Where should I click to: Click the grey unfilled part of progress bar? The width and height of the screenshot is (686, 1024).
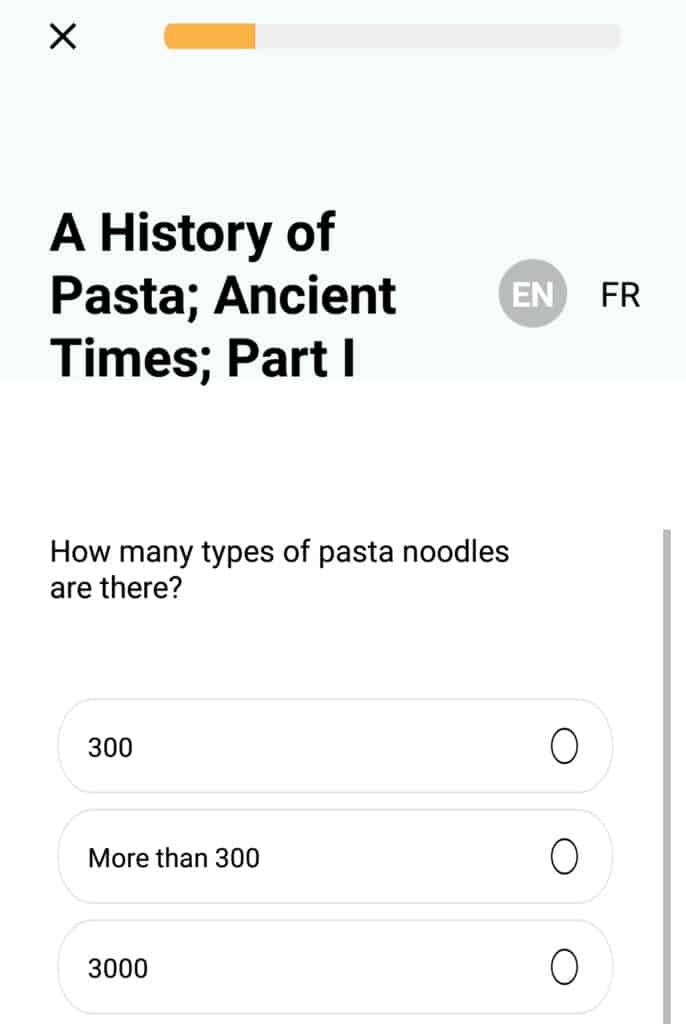pyautogui.click(x=437, y=36)
